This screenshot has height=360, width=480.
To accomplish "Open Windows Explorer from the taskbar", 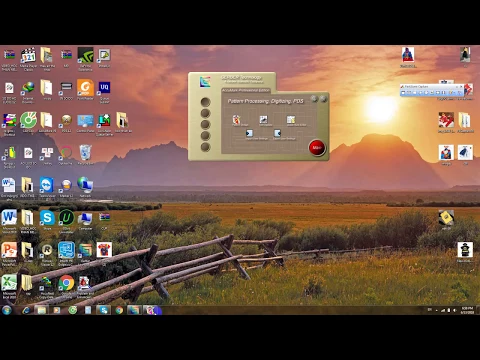I will 42,310.
